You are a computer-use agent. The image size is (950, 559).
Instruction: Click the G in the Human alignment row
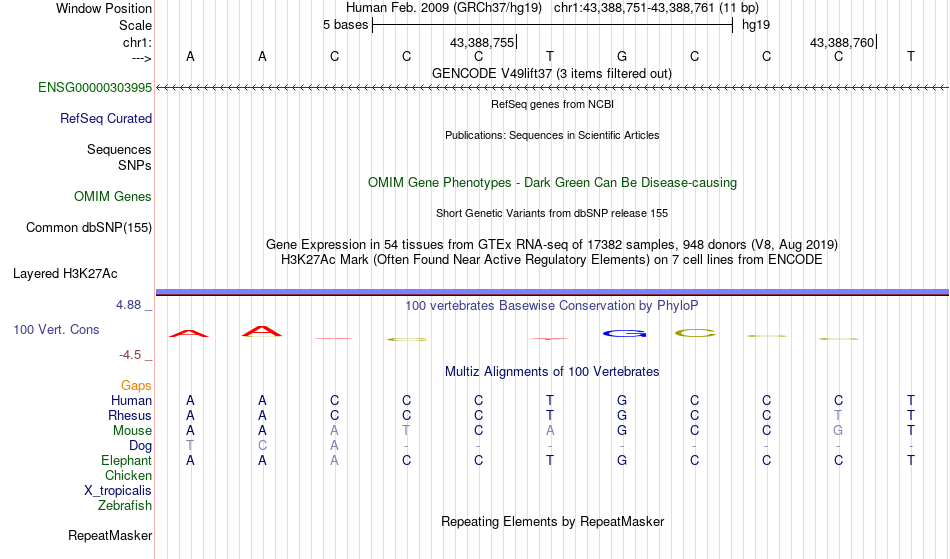622,401
